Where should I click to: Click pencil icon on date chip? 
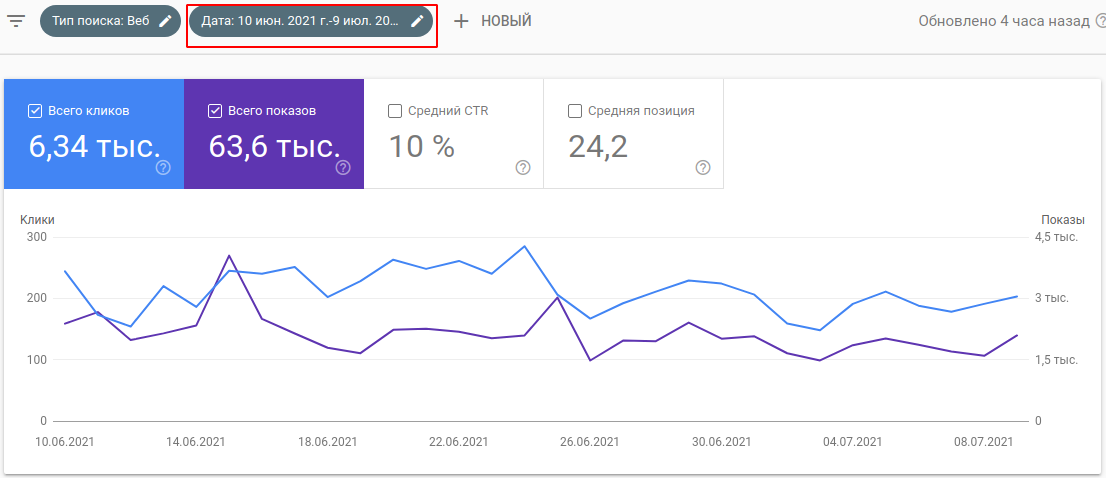pyautogui.click(x=417, y=21)
